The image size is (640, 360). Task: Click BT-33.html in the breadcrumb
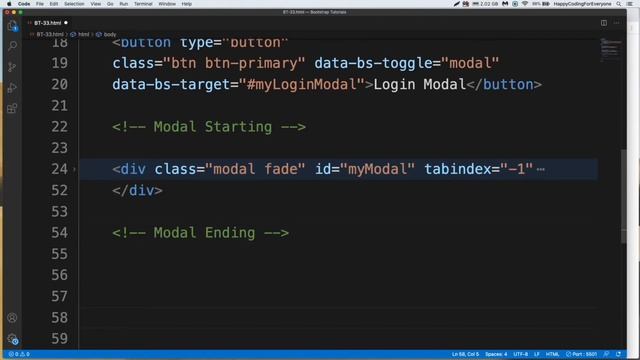click(50, 34)
